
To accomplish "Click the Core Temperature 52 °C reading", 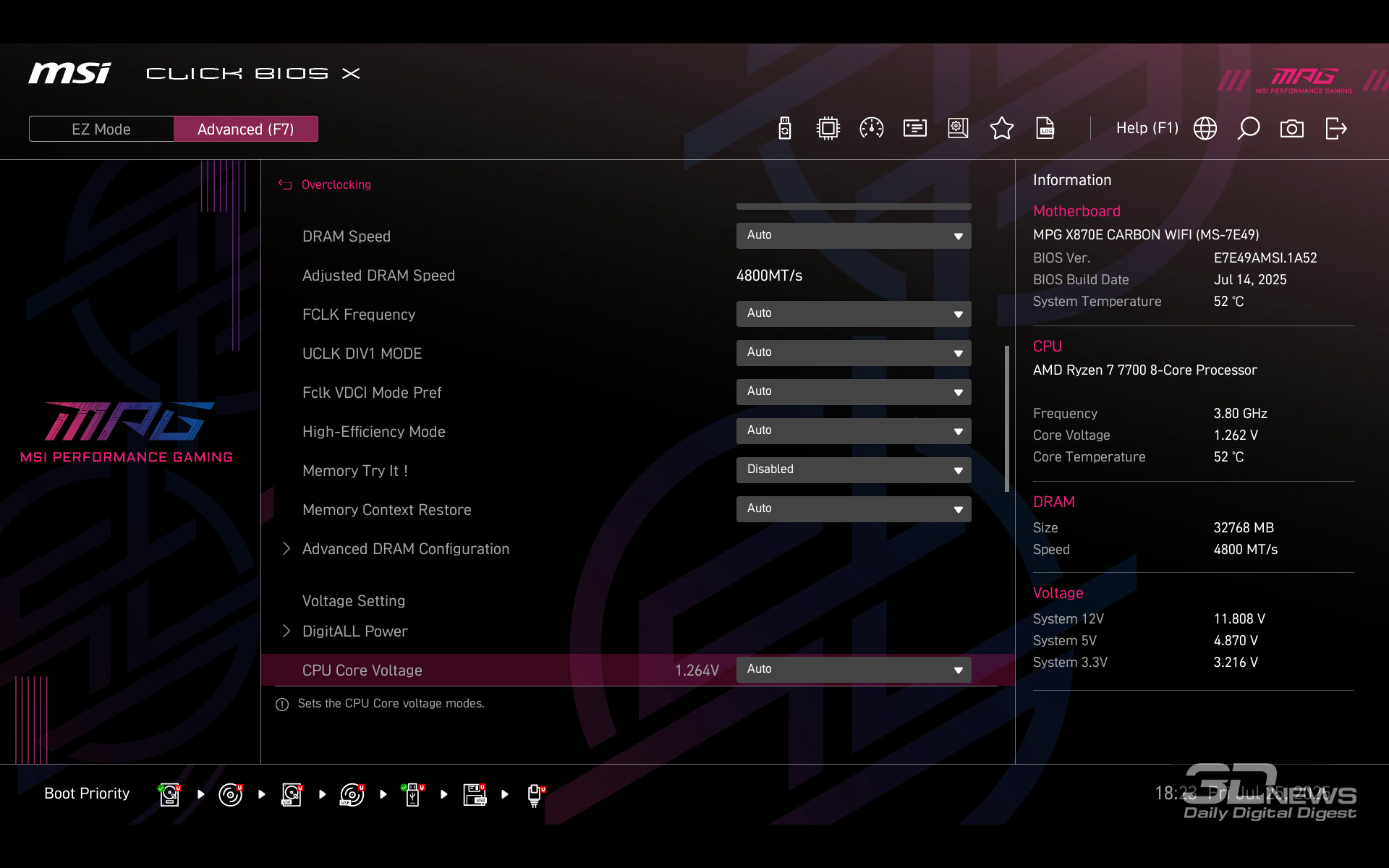I will pos(1228,457).
